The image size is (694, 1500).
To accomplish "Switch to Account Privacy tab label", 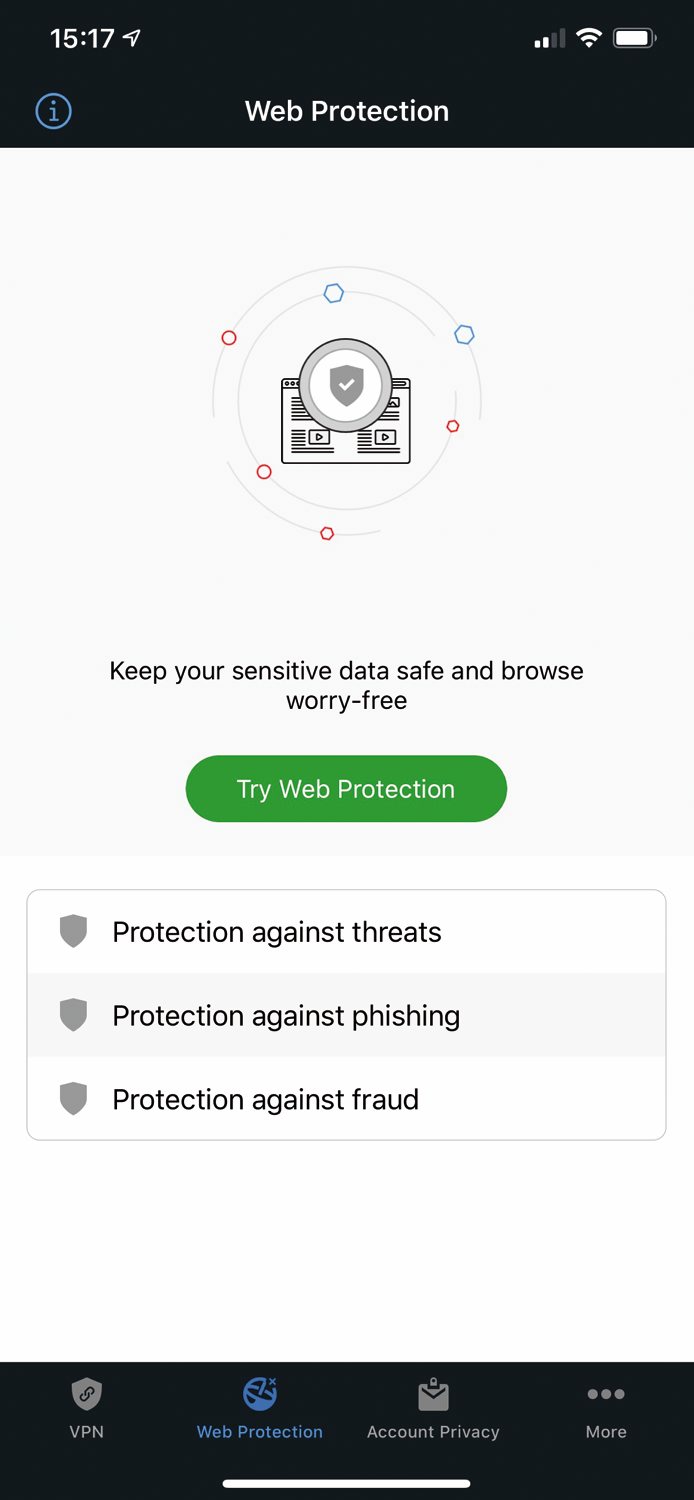I will [433, 1432].
